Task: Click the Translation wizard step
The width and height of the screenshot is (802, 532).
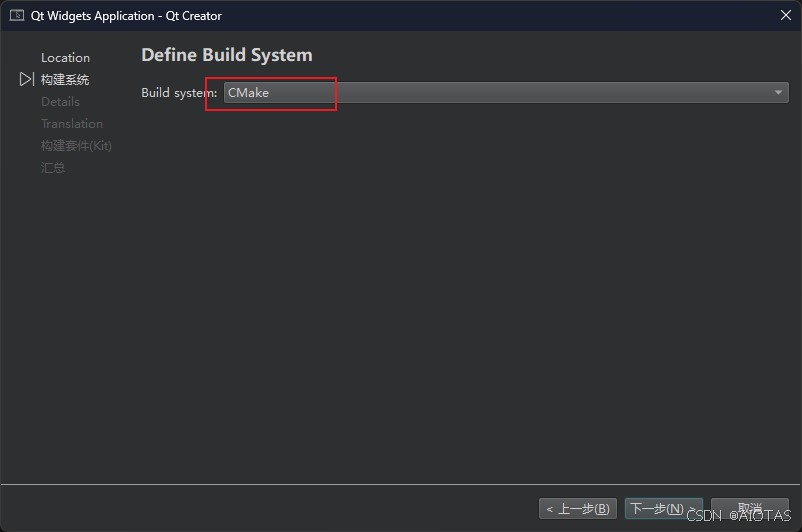Action: (x=72, y=124)
